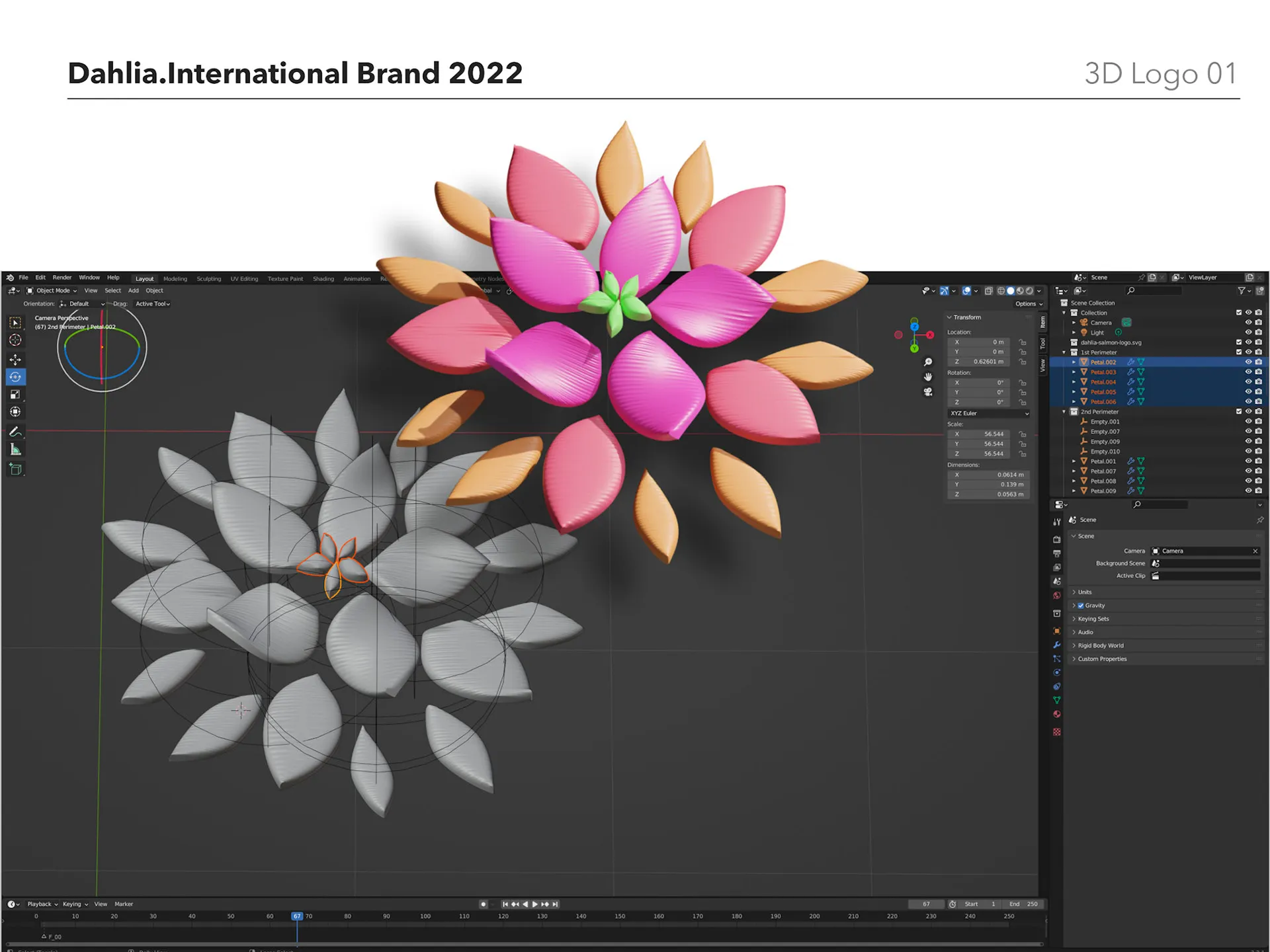This screenshot has height=952, width=1270.
Task: Collapse the 2nd Perimeter collection
Action: coord(1064,412)
